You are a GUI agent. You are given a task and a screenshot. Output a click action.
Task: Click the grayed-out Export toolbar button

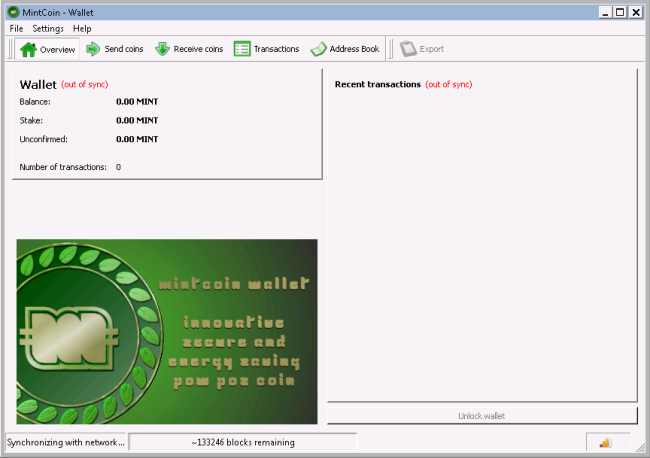coord(422,49)
